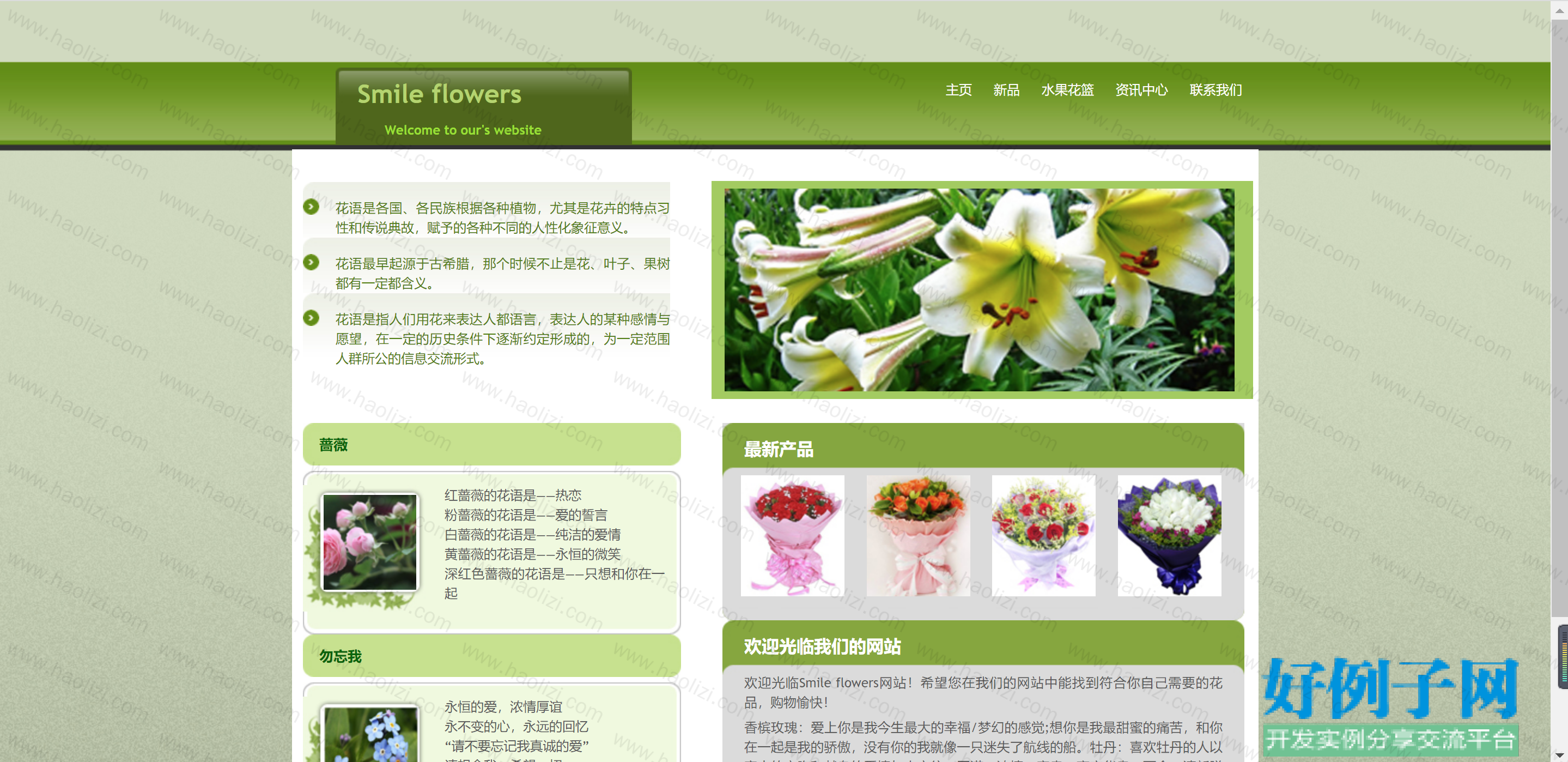
Task: Select the paragraph starting 花语是各国、各民族
Action: 502,218
